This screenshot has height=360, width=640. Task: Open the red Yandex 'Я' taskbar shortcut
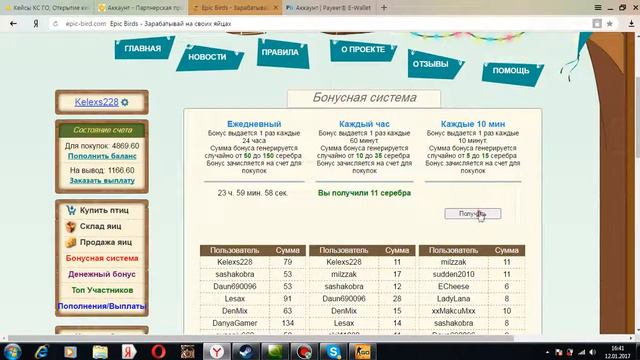[129, 352]
